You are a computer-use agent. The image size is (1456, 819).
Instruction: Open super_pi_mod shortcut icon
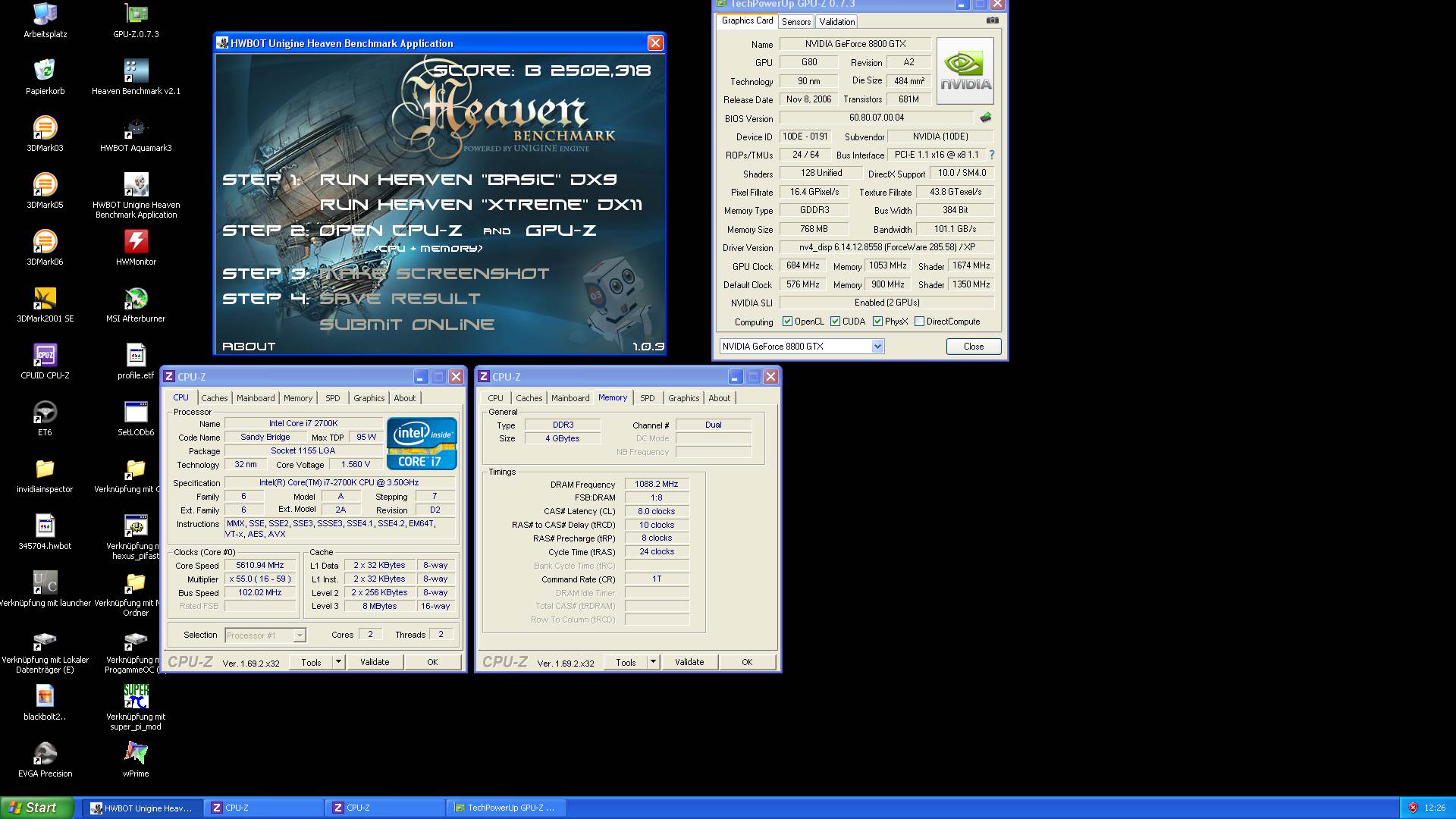(x=136, y=707)
